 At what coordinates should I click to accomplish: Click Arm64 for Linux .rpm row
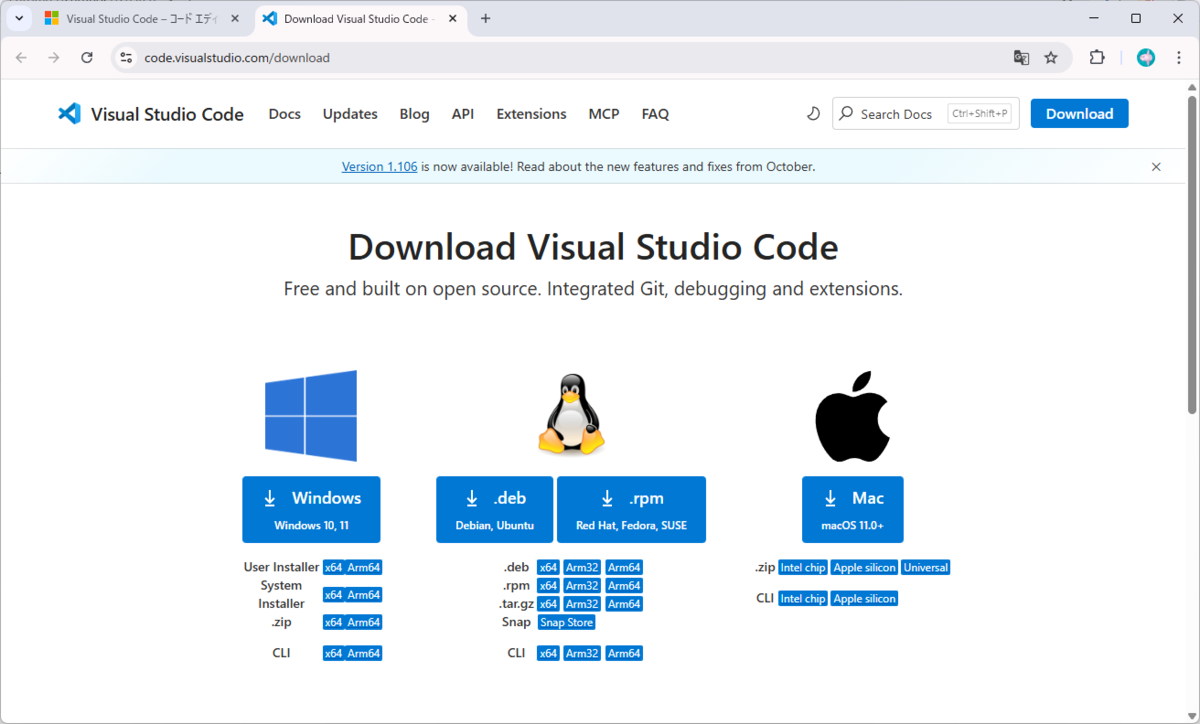click(624, 586)
